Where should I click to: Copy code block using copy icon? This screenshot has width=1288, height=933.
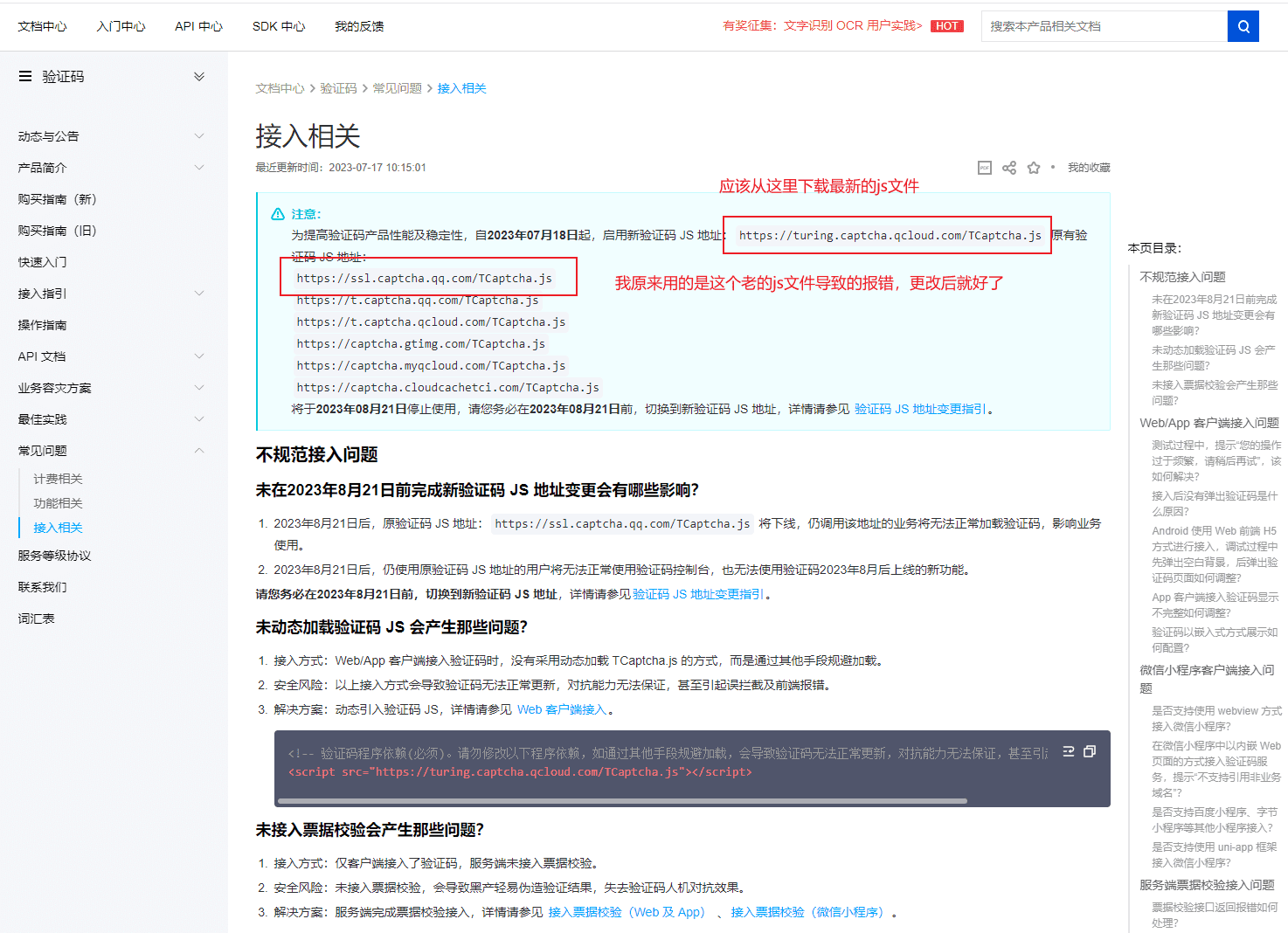[x=1090, y=751]
